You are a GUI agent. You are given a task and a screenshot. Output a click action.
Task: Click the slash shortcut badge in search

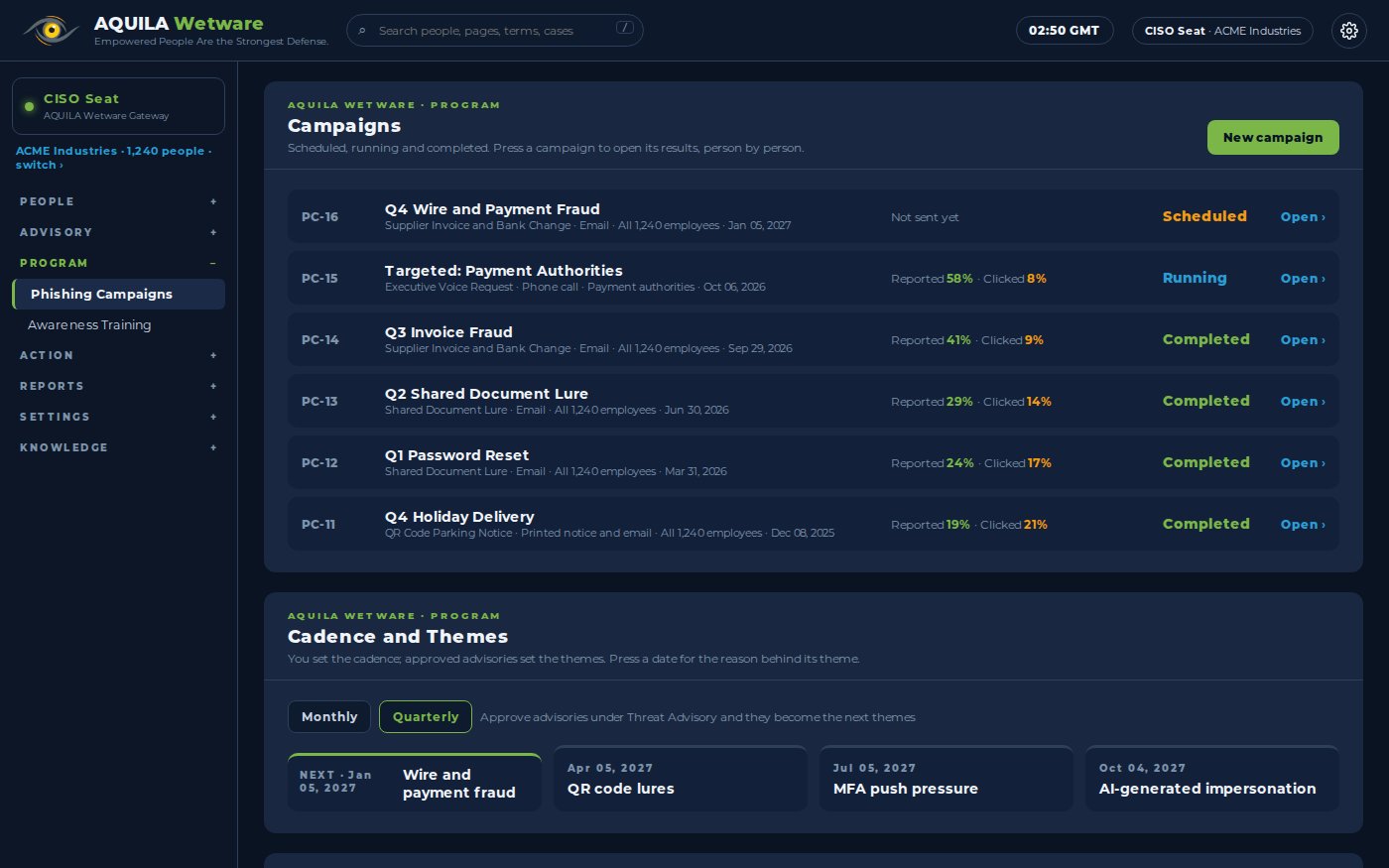click(x=625, y=28)
